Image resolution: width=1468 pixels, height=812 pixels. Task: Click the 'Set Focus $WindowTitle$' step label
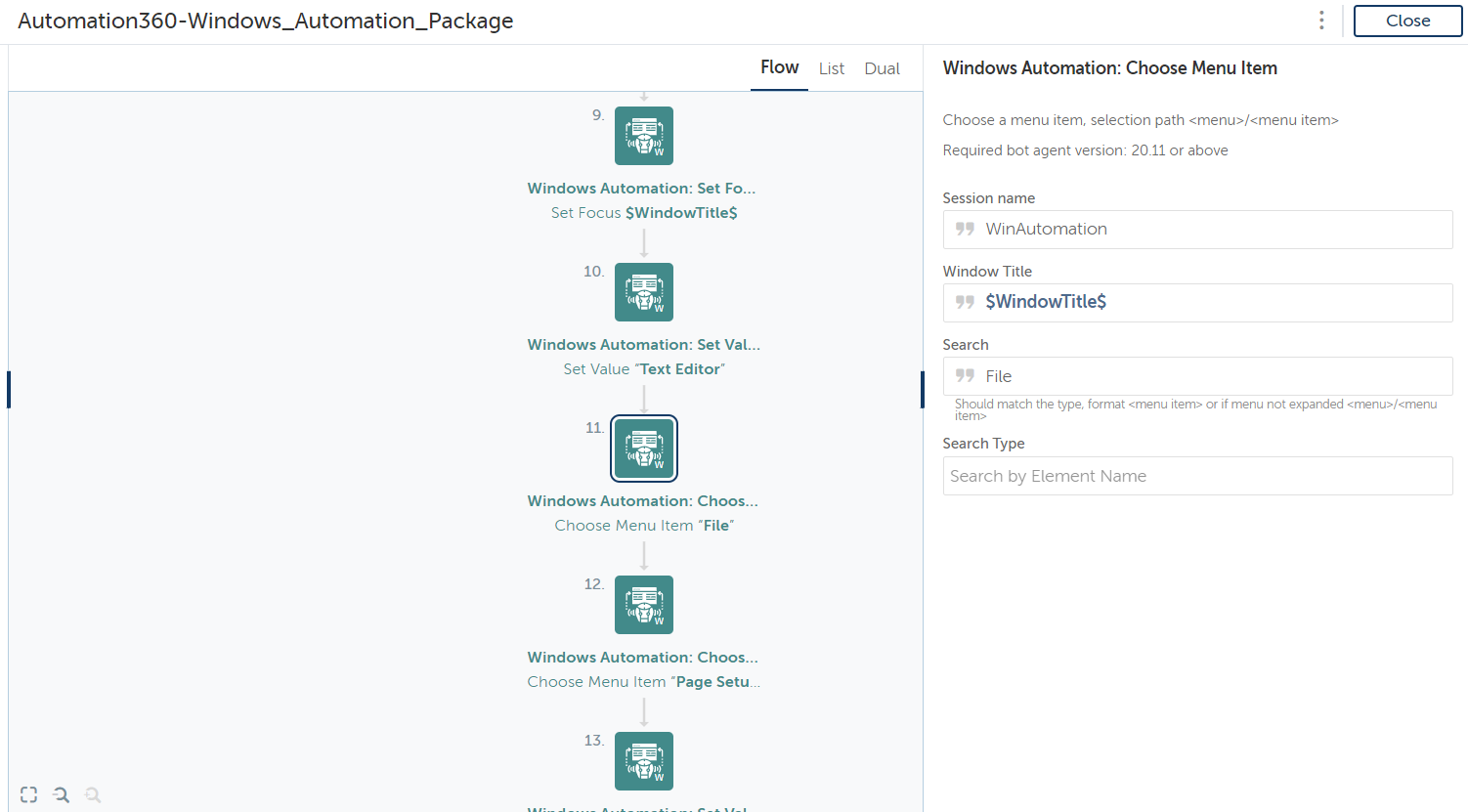pos(643,213)
